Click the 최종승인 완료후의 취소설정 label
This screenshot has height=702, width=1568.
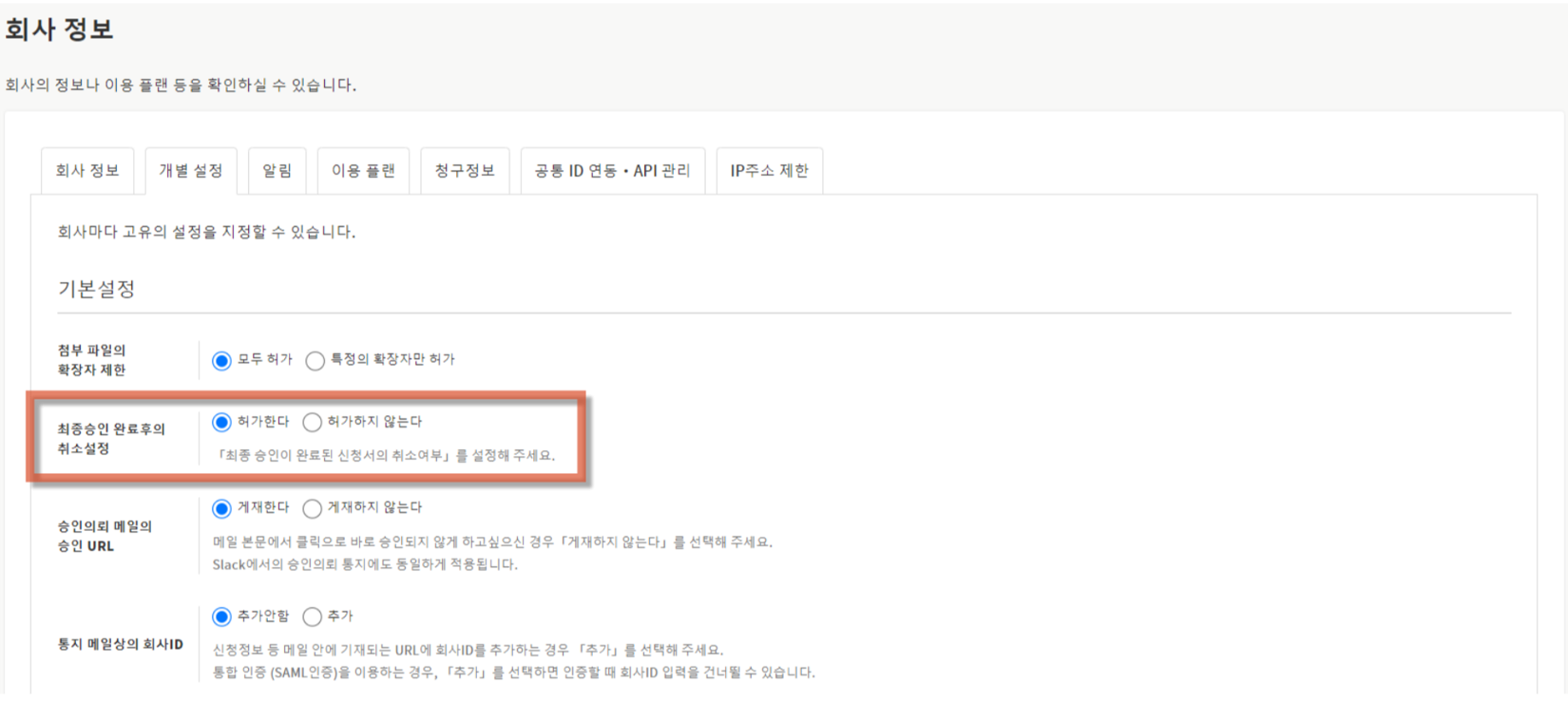(110, 439)
